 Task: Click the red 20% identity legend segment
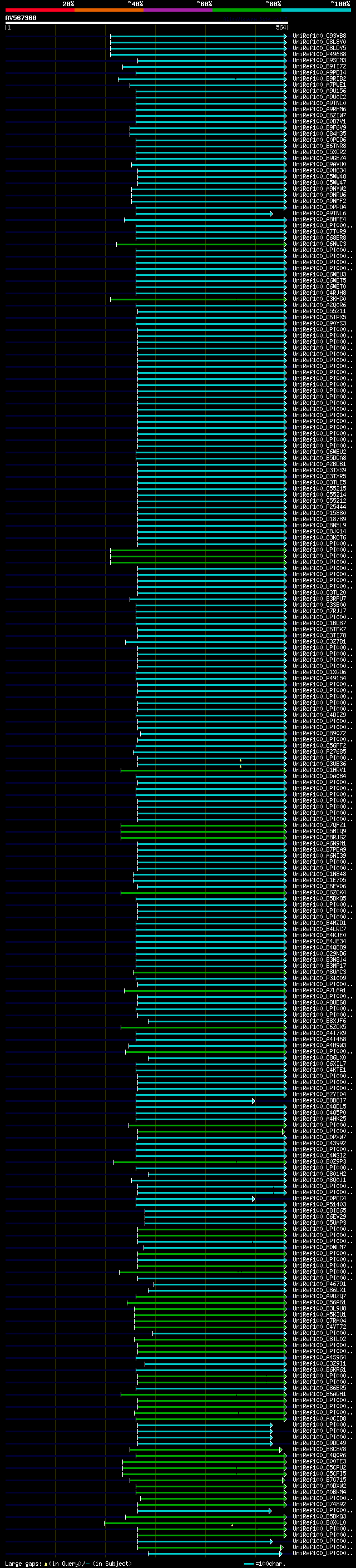tap(39, 10)
